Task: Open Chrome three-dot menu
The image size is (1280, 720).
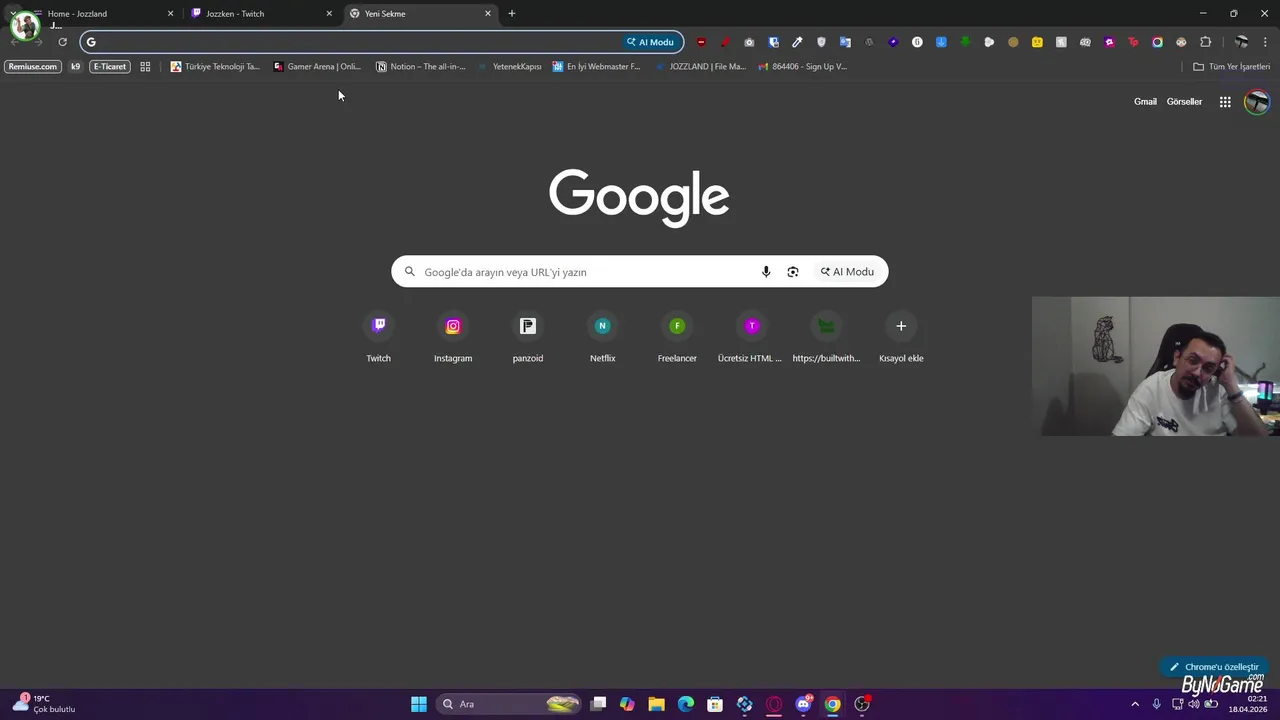Action: pos(1265,42)
